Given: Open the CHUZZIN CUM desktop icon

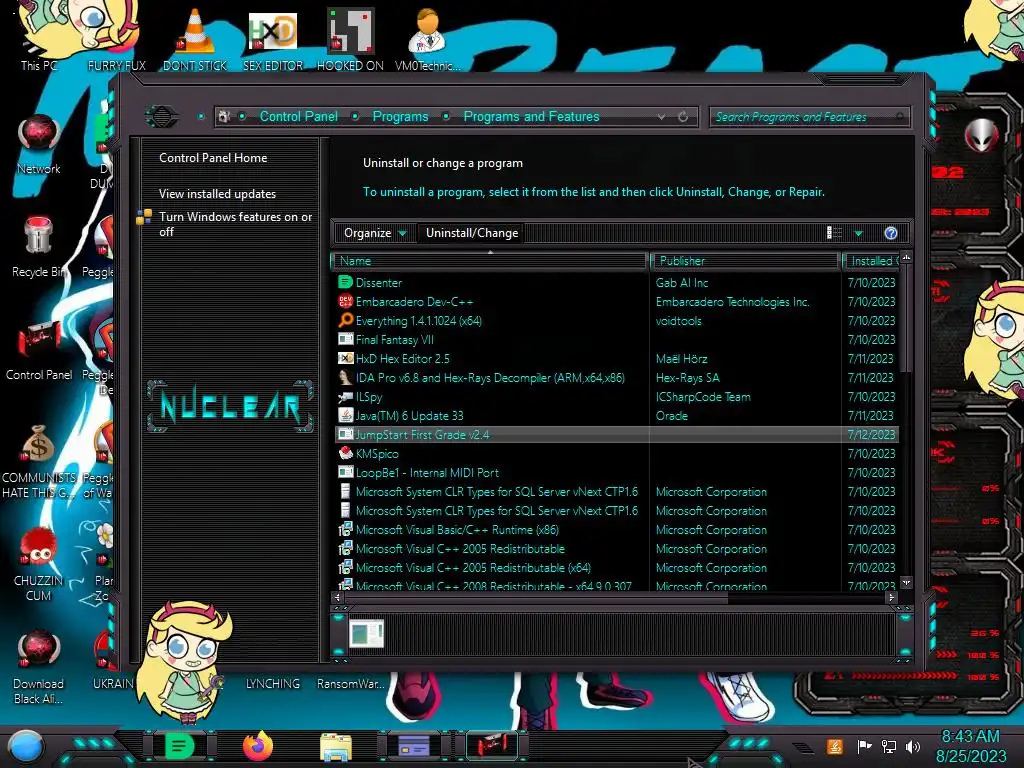Looking at the screenshot, I should pyautogui.click(x=39, y=564).
